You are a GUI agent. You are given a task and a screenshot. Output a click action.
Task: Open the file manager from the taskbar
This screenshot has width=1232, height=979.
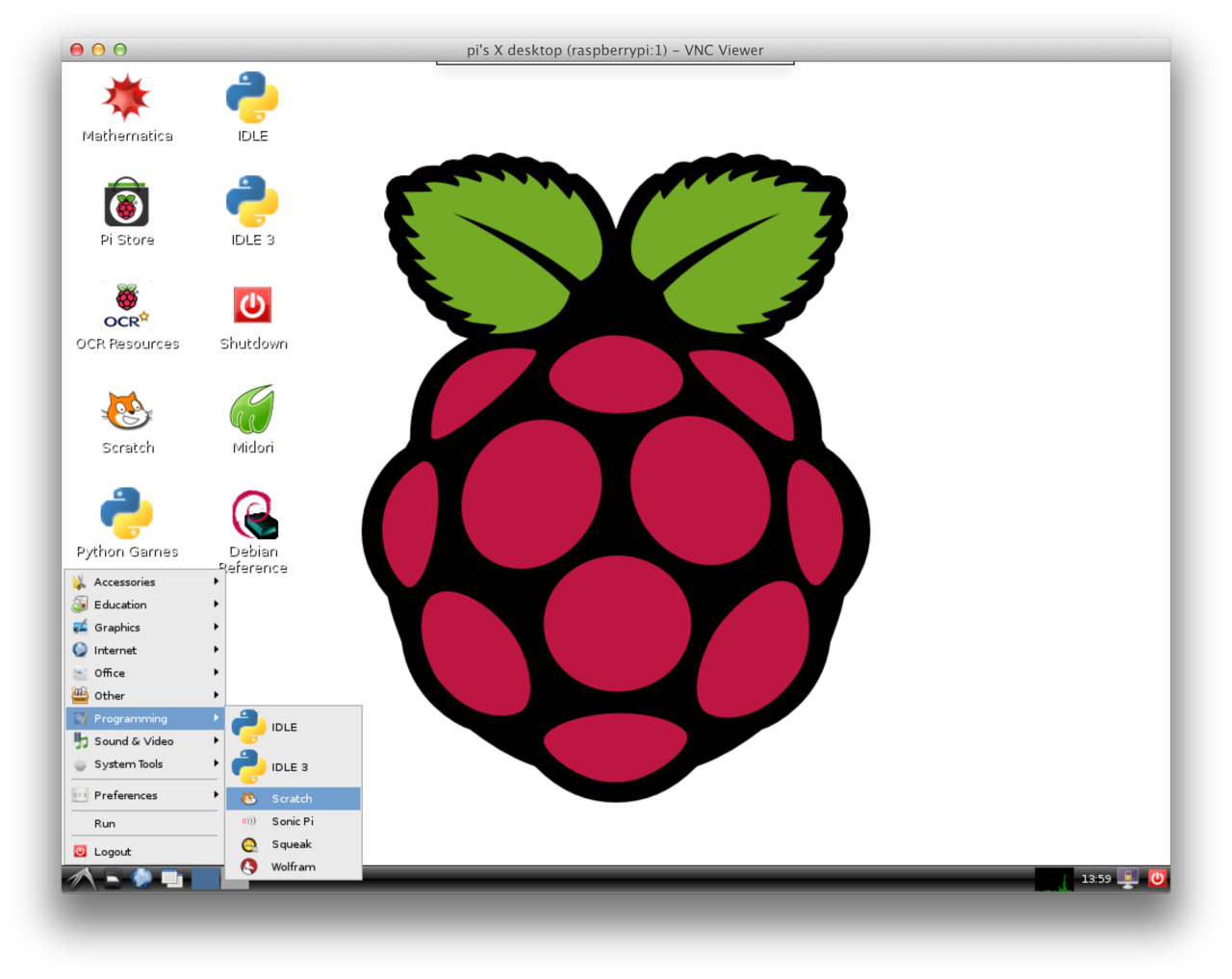point(113,879)
